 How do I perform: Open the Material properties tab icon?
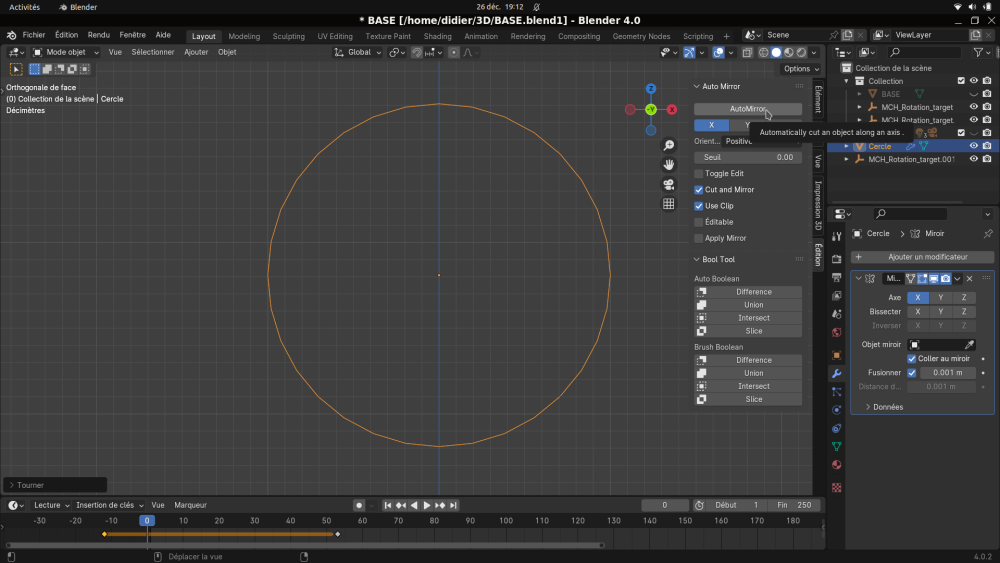pos(837,465)
